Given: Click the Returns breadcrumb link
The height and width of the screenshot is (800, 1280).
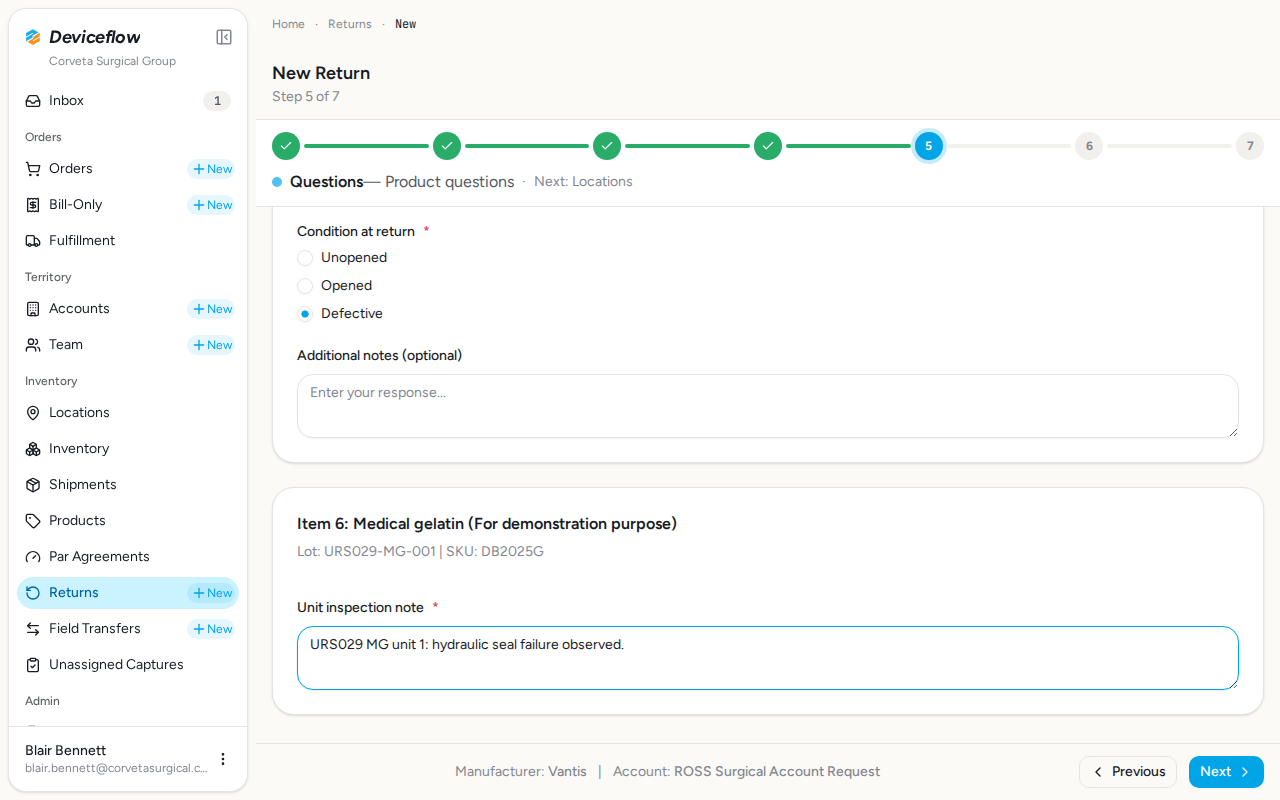Looking at the screenshot, I should pyautogui.click(x=350, y=24).
